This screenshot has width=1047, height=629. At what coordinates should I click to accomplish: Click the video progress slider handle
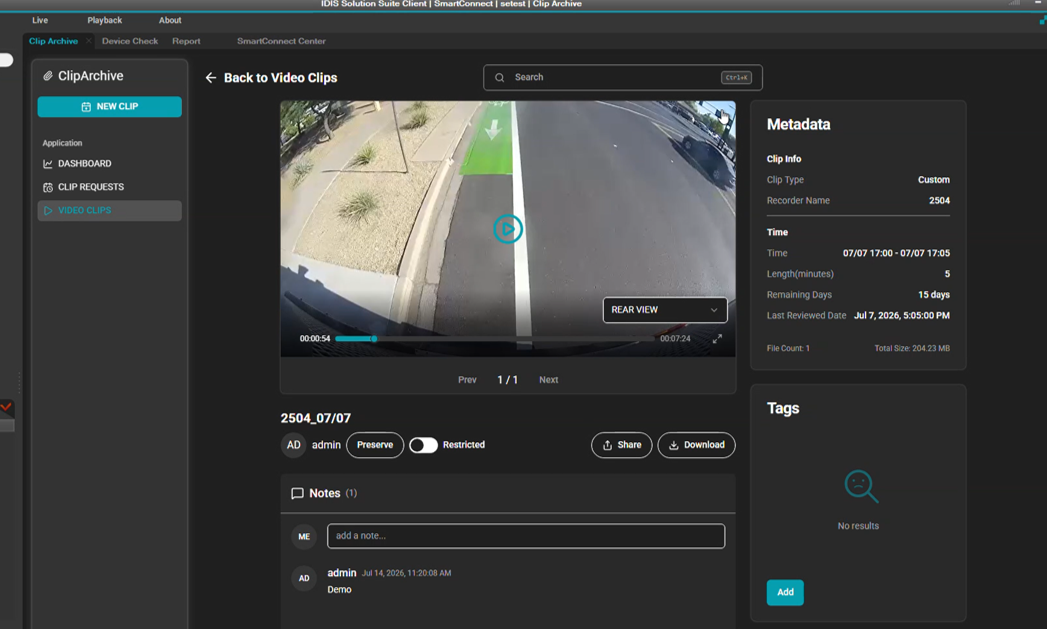click(374, 339)
